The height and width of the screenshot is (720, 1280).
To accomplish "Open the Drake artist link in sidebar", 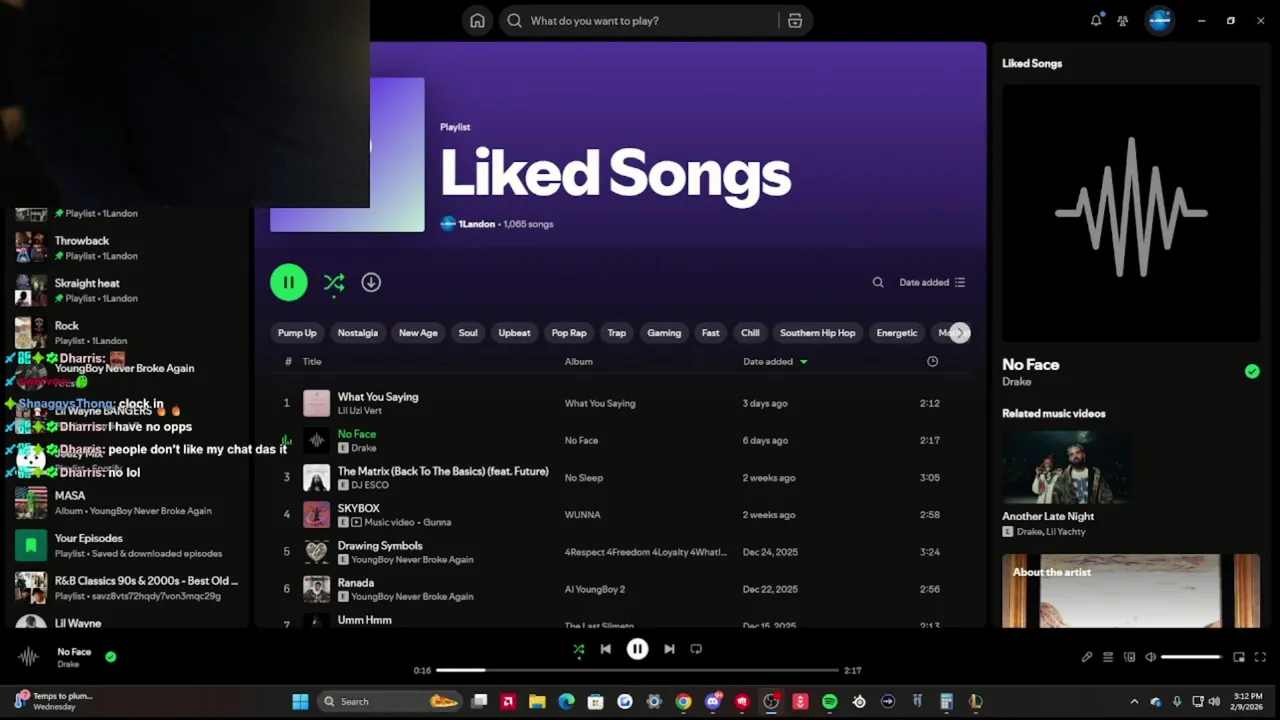I will coord(1016,382).
